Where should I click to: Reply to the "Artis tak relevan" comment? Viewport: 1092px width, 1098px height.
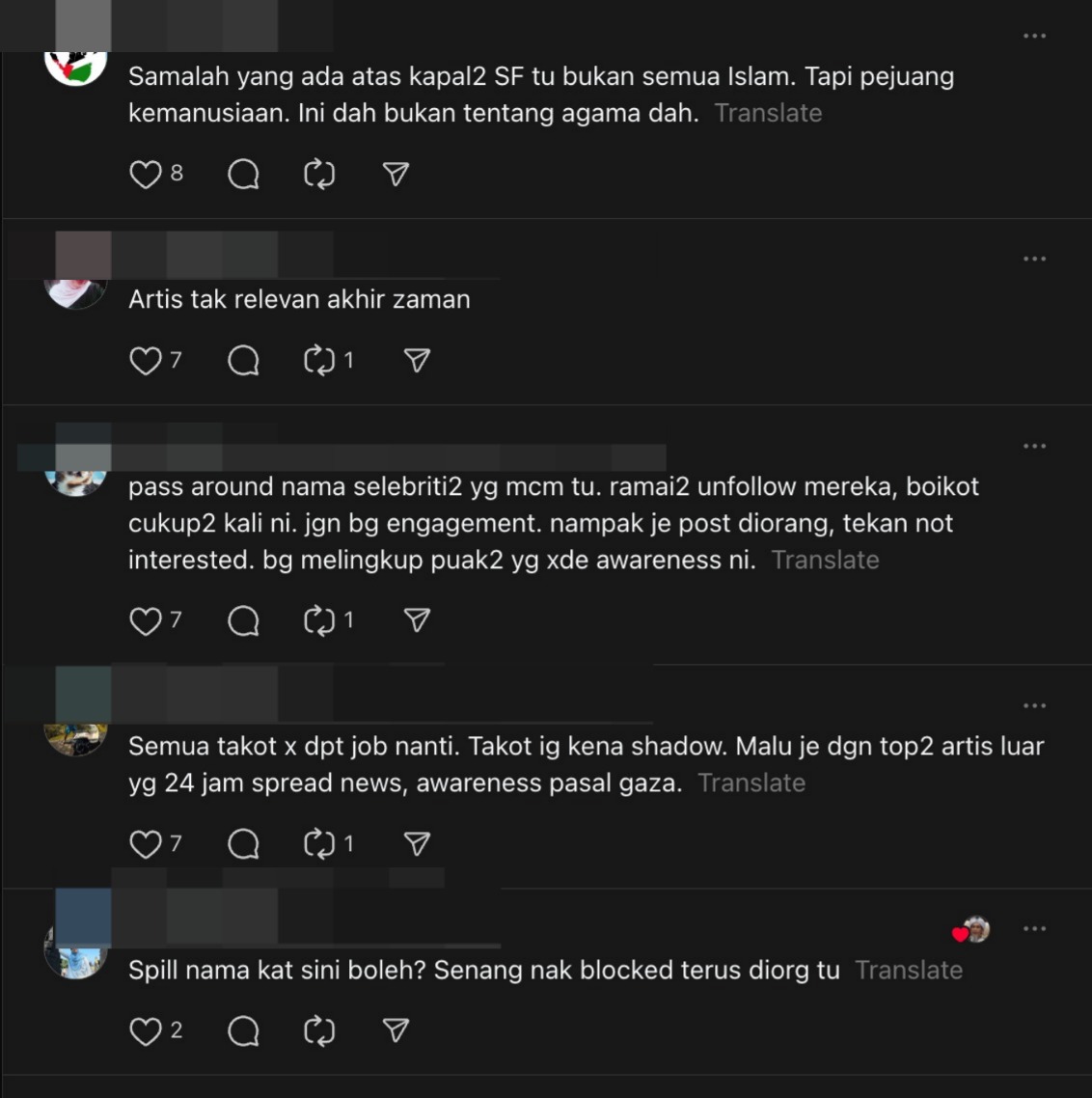pos(243,361)
